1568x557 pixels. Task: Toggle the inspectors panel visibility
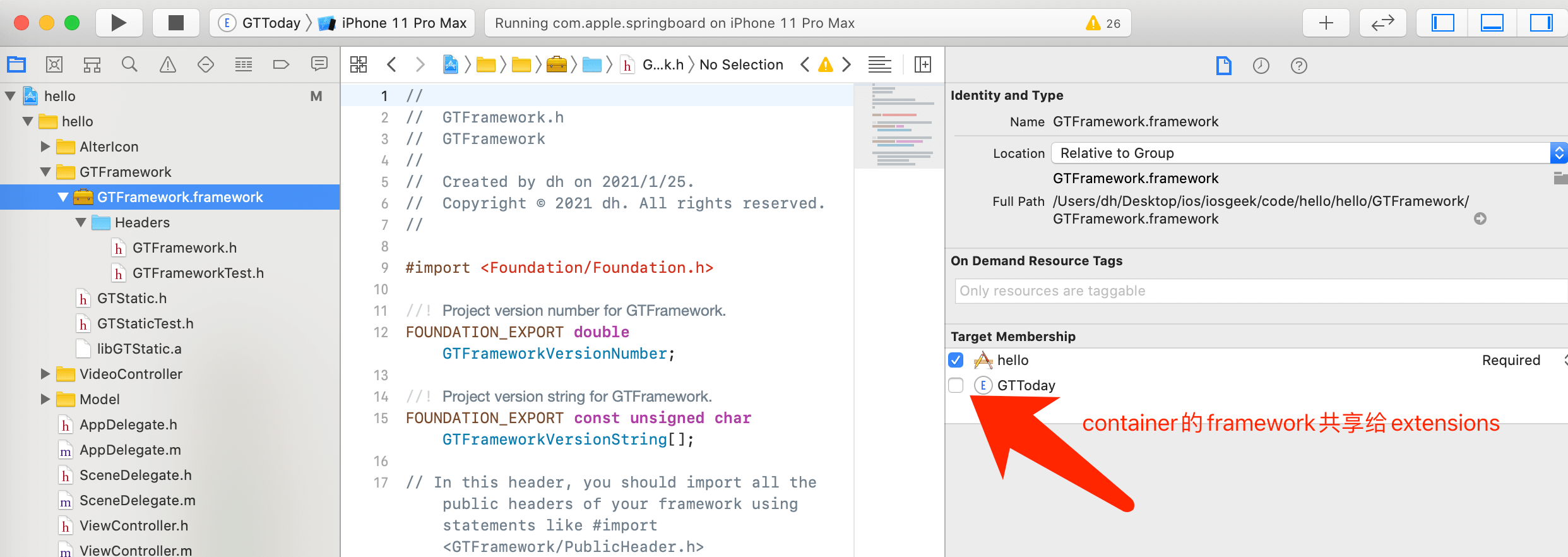[1541, 23]
